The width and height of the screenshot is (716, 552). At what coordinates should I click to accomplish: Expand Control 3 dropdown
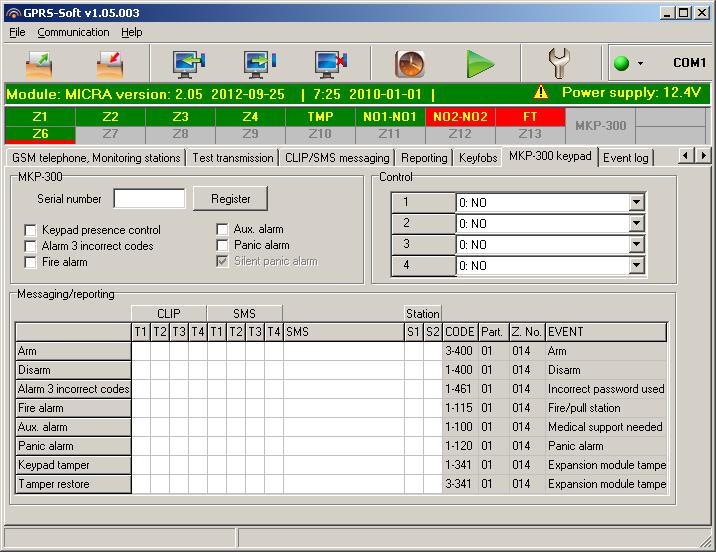pyautogui.click(x=636, y=244)
